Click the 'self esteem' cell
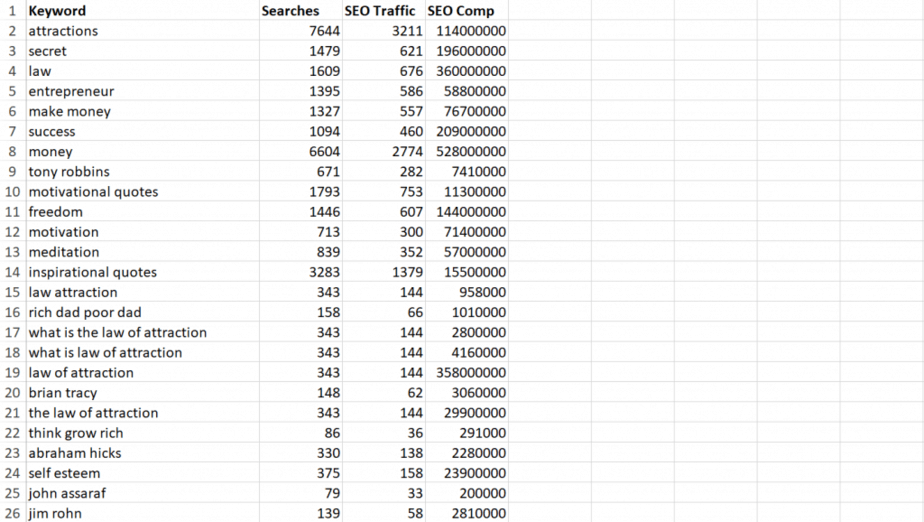Screen dimensions: 924x522 pos(143,473)
